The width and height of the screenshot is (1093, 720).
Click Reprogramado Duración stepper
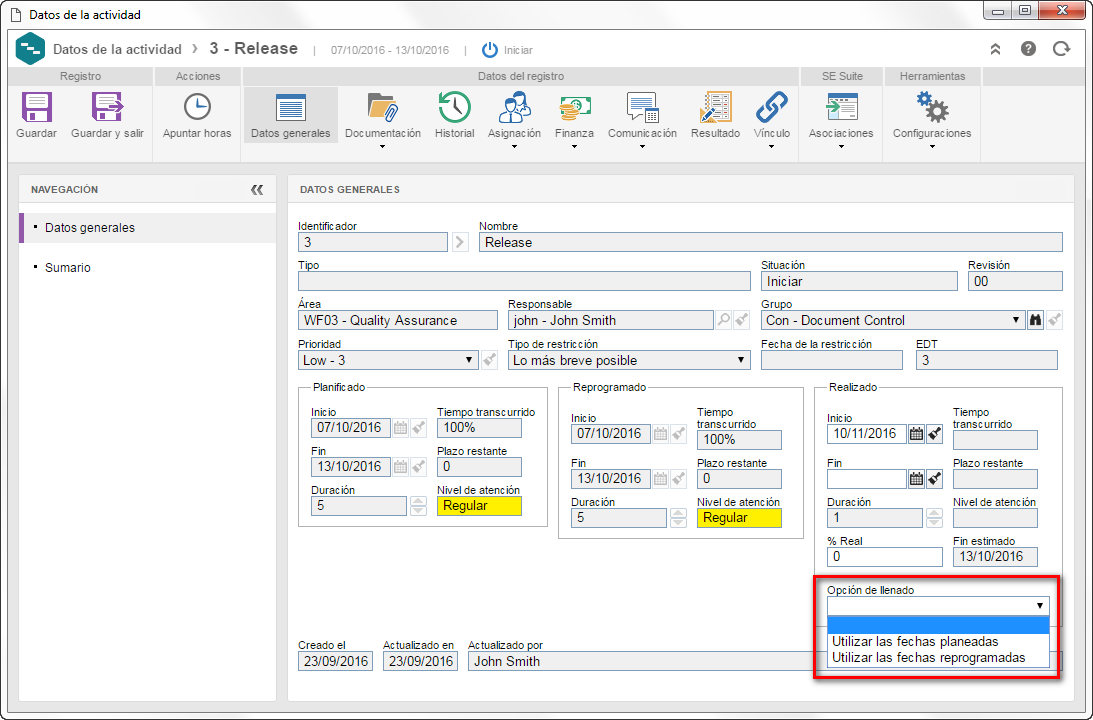[678, 517]
